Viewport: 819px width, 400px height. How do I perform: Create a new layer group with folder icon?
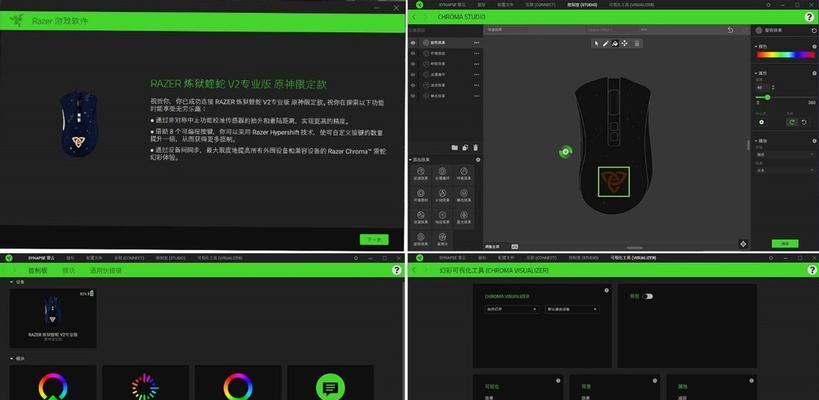pos(454,148)
